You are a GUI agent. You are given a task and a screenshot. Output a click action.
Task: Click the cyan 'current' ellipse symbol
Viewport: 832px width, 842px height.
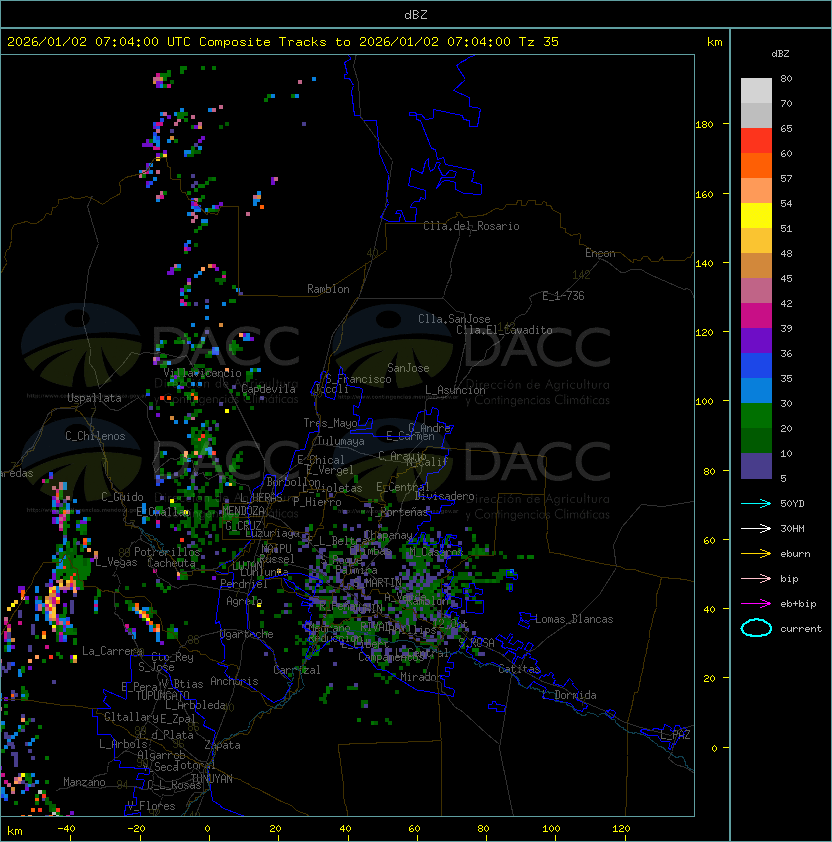point(756,628)
